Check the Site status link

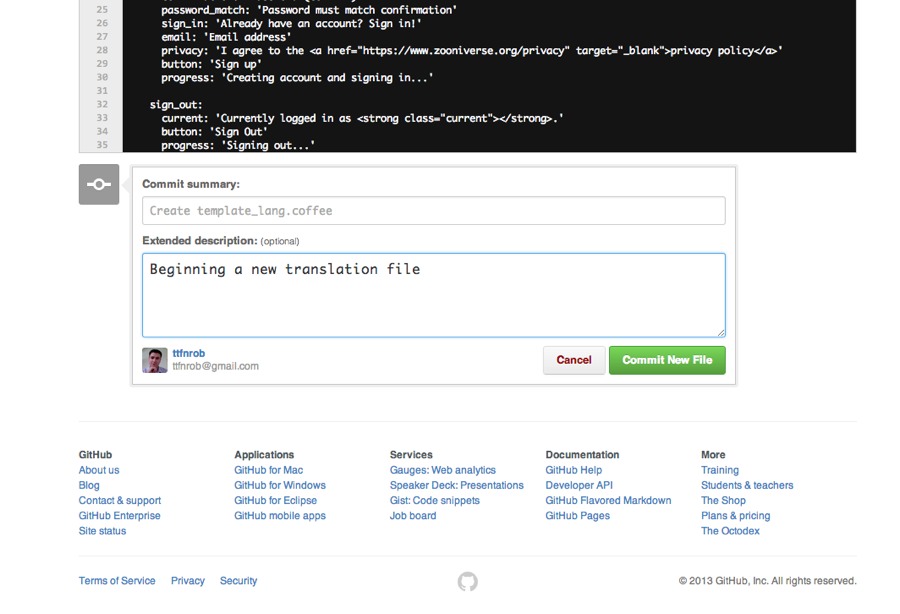102,531
